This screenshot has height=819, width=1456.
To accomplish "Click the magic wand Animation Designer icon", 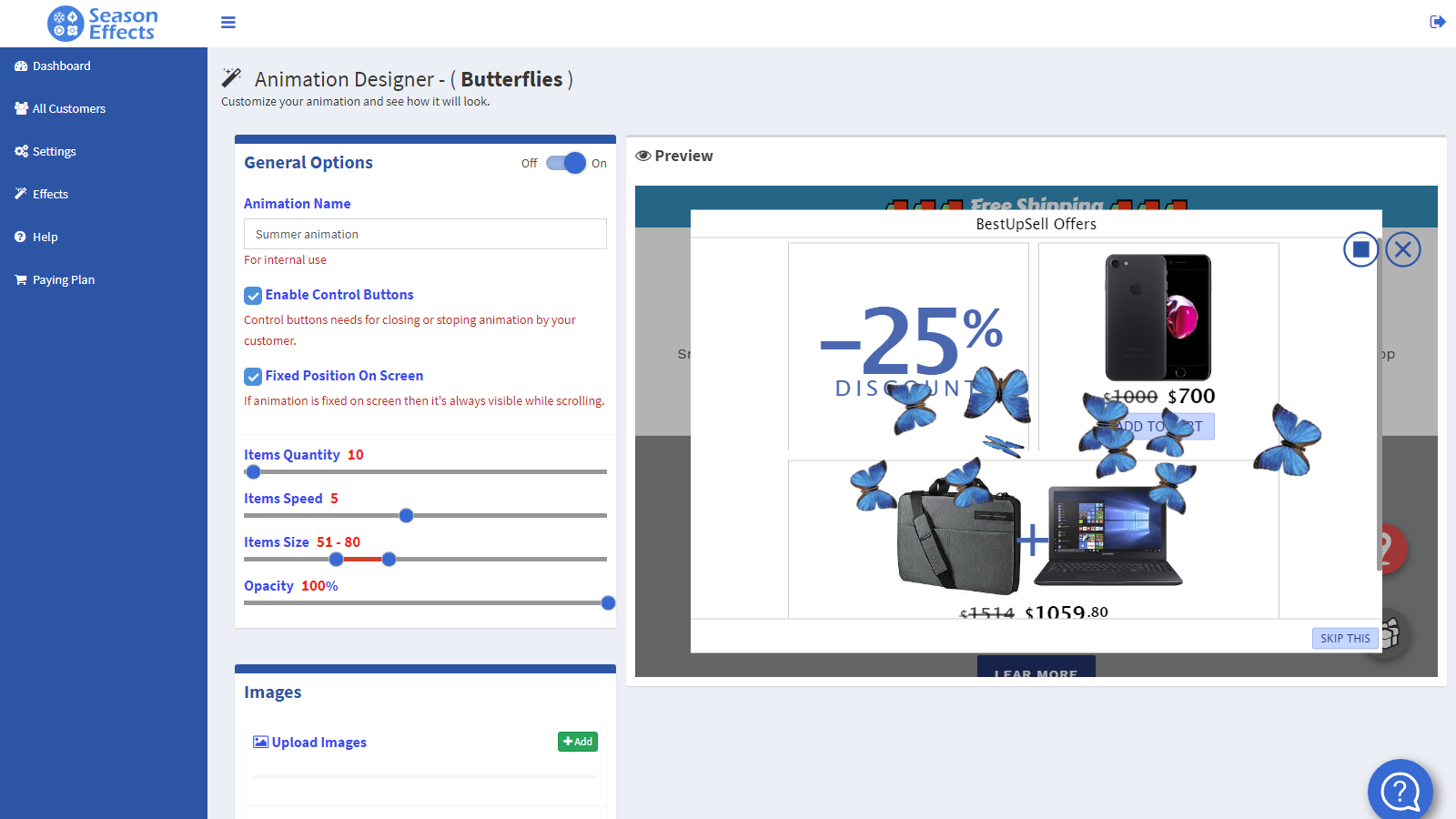I will coord(232,78).
